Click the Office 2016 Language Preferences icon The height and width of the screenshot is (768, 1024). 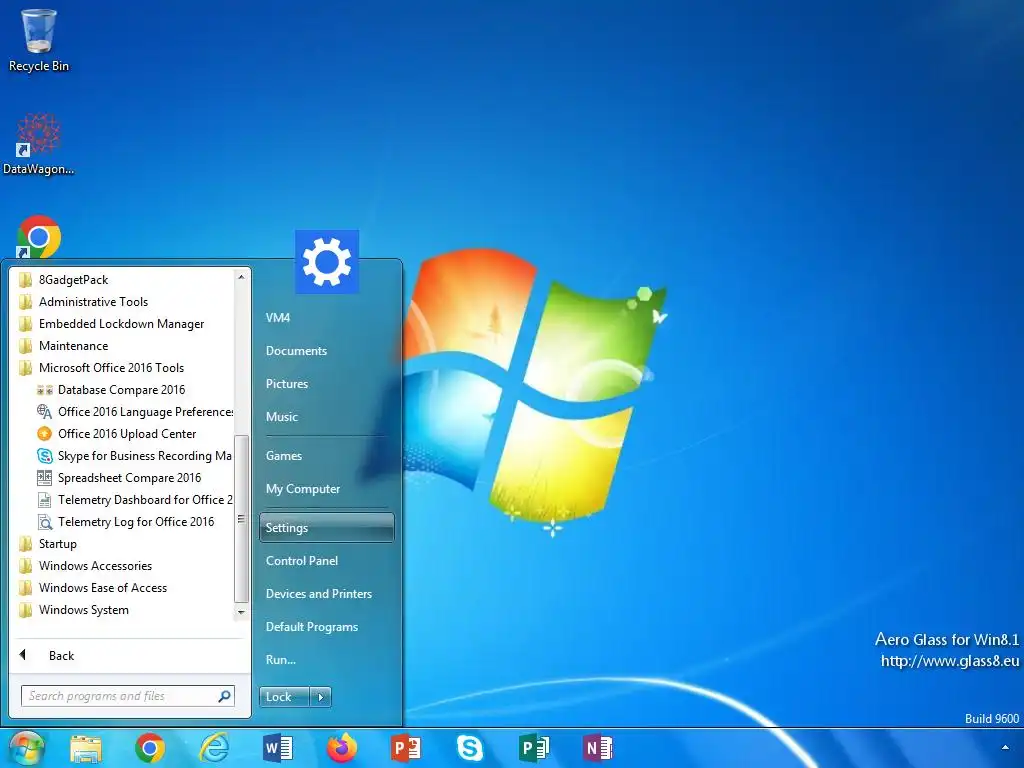(x=44, y=412)
